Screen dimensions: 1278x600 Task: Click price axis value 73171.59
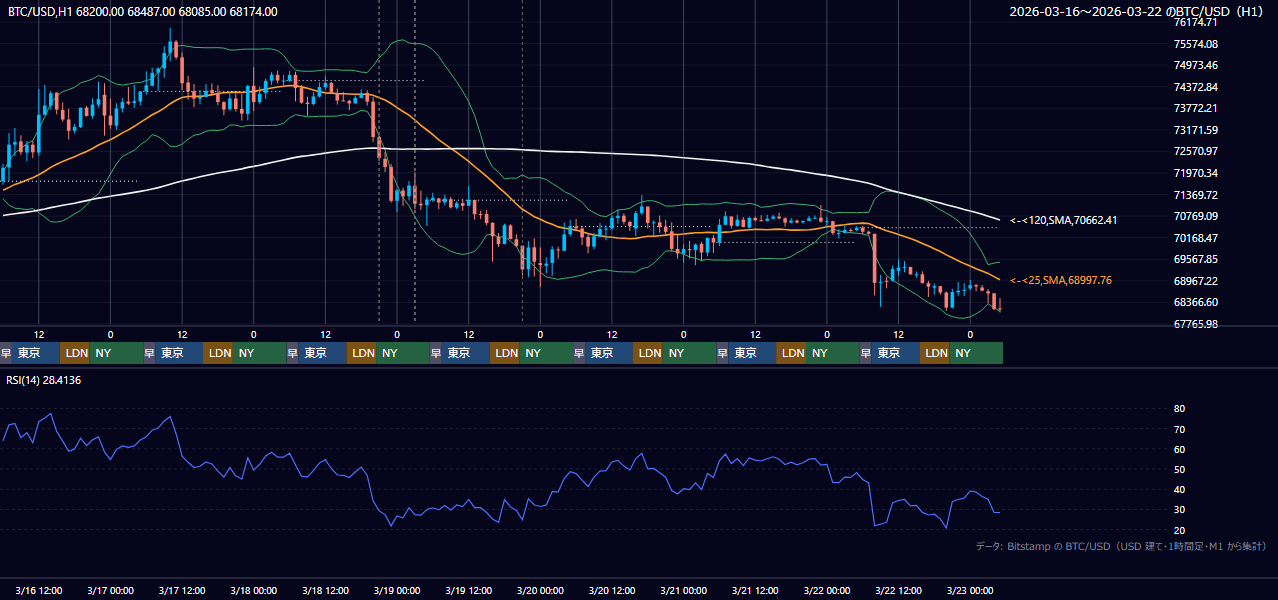(x=1195, y=130)
